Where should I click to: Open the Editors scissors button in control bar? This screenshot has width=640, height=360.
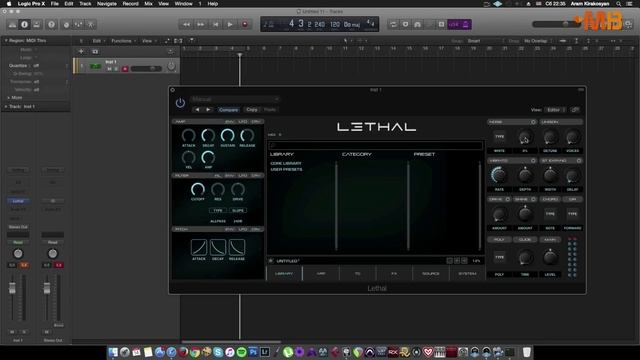91,24
